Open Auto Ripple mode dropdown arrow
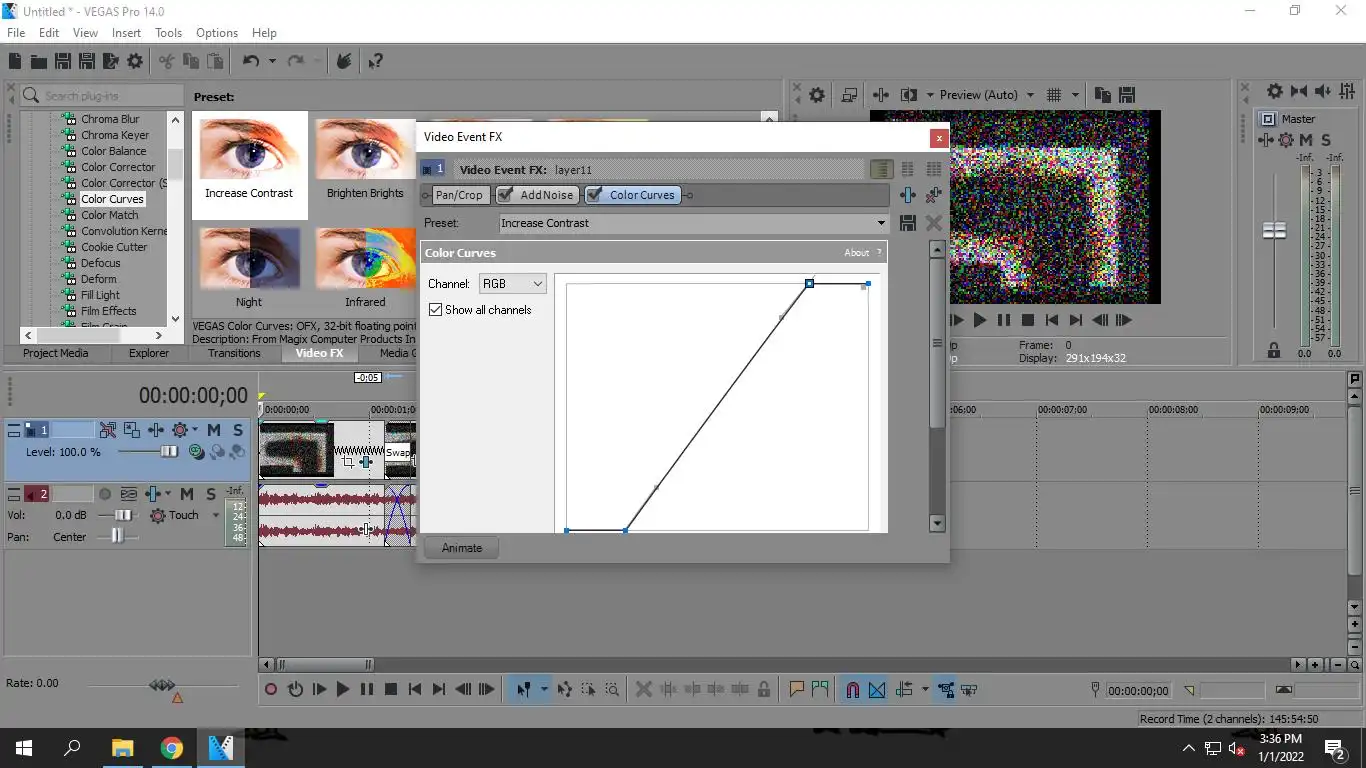Image resolution: width=1366 pixels, height=768 pixels. coord(924,689)
